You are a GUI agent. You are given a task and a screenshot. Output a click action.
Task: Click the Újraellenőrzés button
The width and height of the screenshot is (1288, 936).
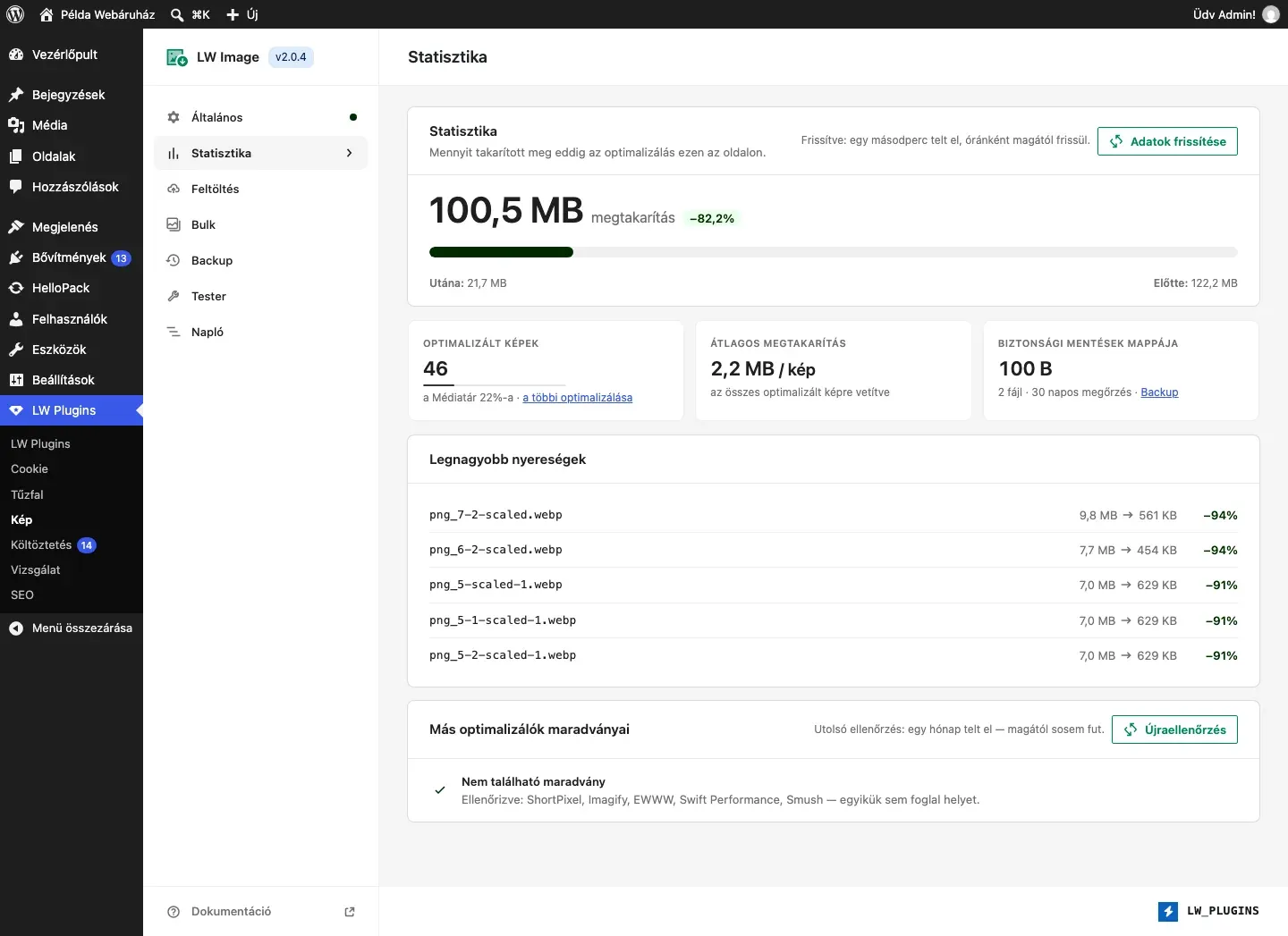click(x=1174, y=729)
